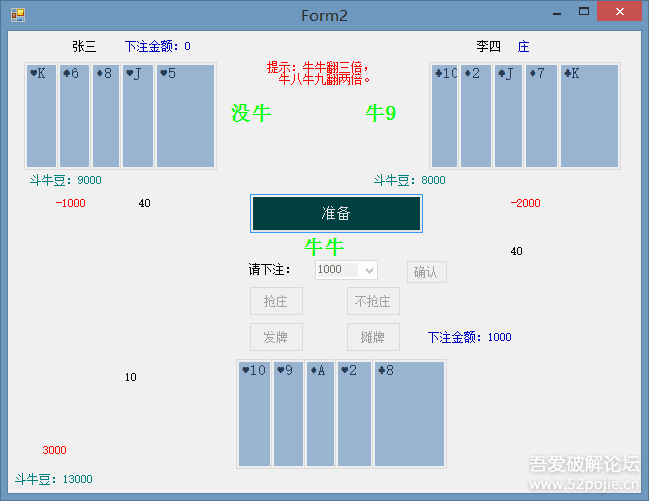
Task: Click the green 牛牛 result text
Action: [324, 247]
